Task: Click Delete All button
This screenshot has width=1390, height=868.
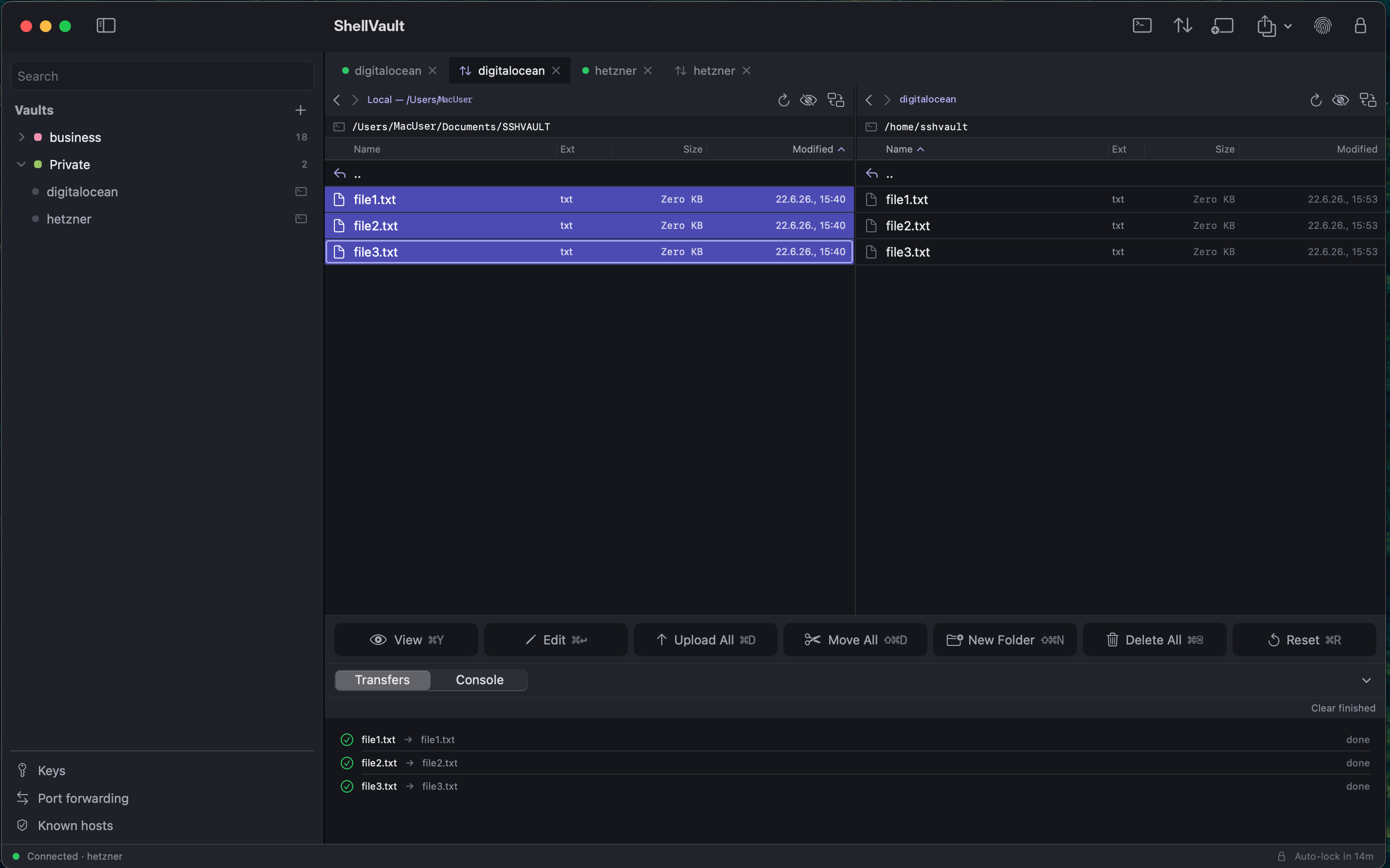Action: [x=1155, y=640]
